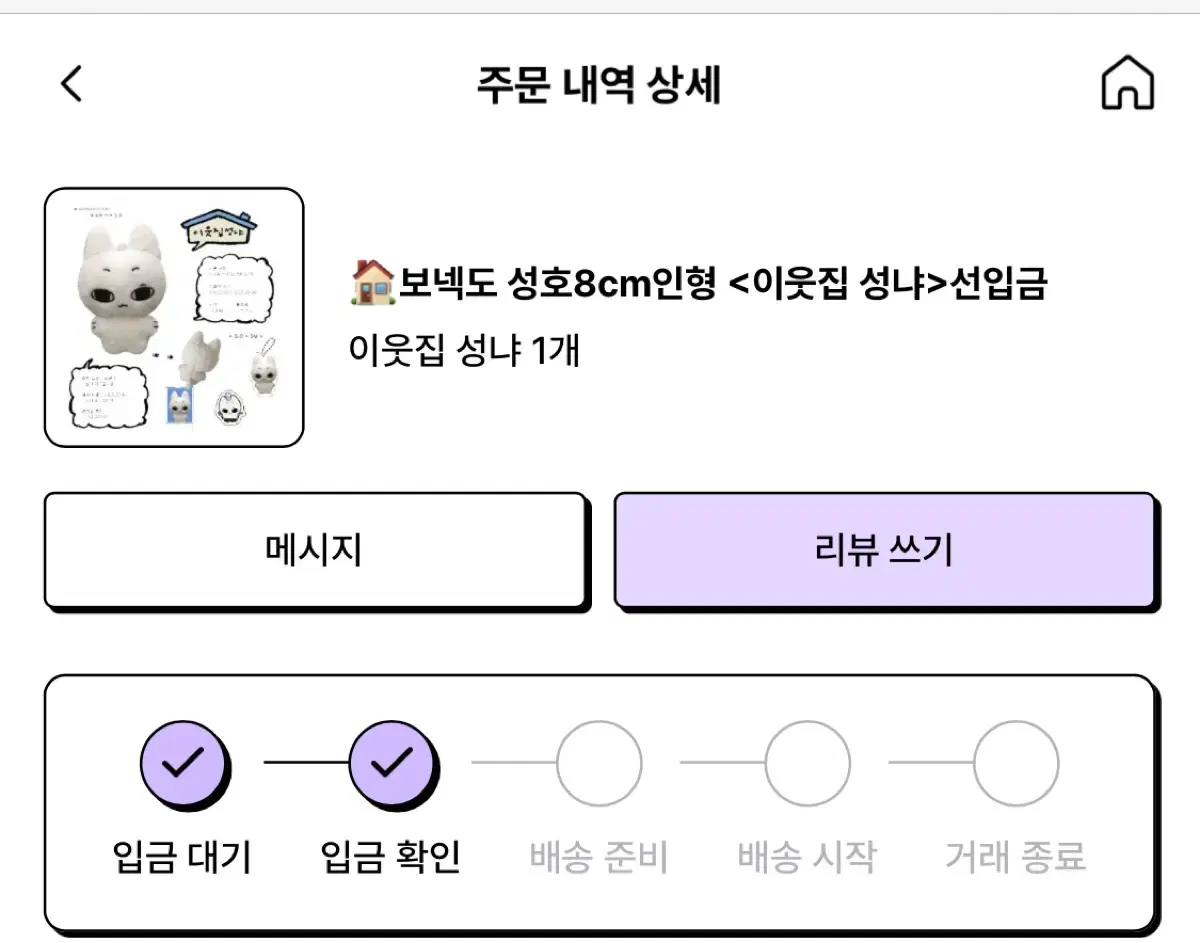The height and width of the screenshot is (943, 1200).
Task: Go back with the left chevron arrow
Action: (71, 84)
